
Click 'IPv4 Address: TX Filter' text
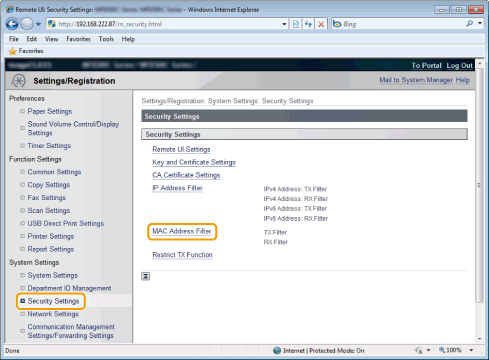point(295,189)
